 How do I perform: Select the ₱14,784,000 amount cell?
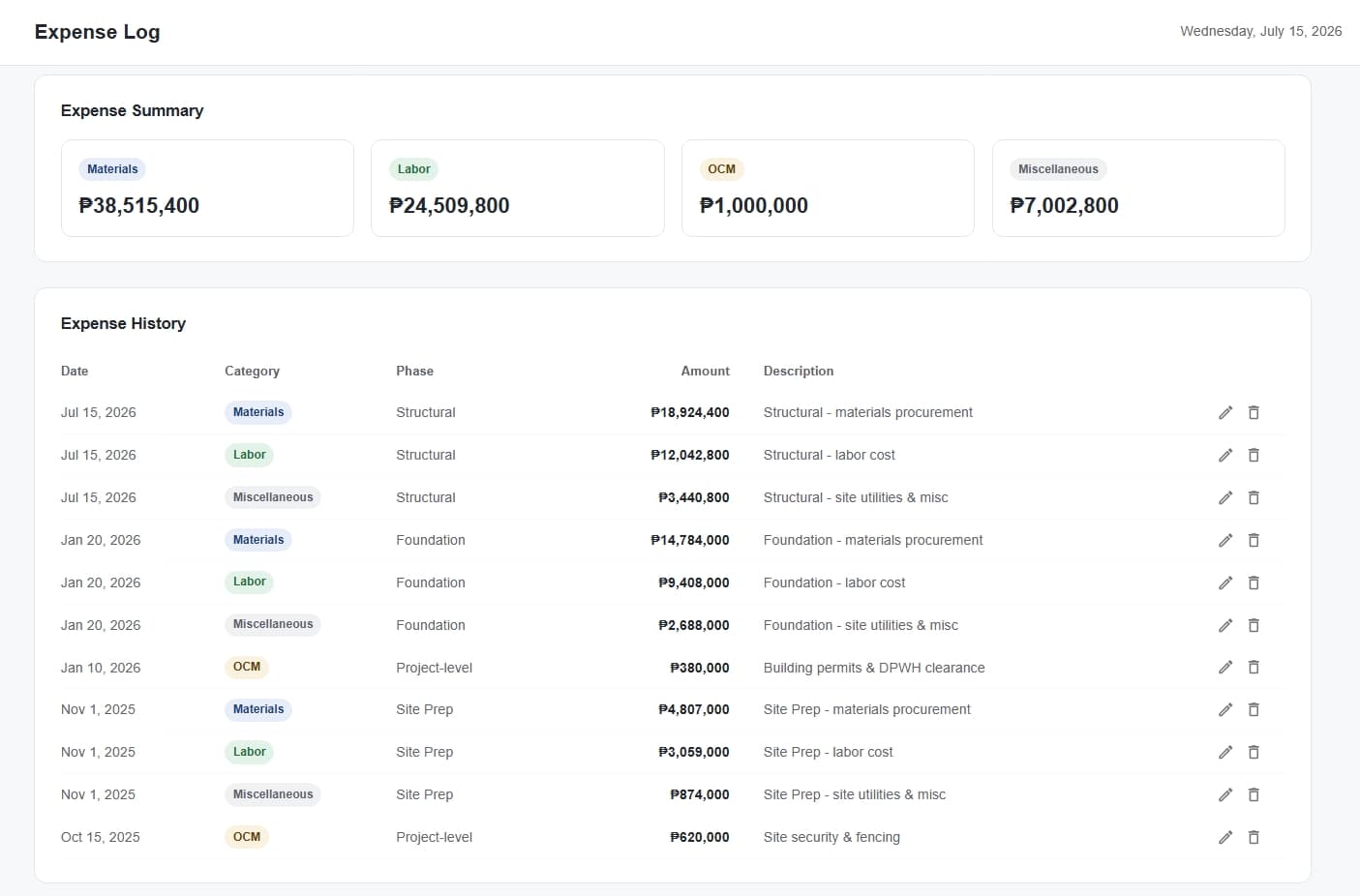pyautogui.click(x=690, y=540)
